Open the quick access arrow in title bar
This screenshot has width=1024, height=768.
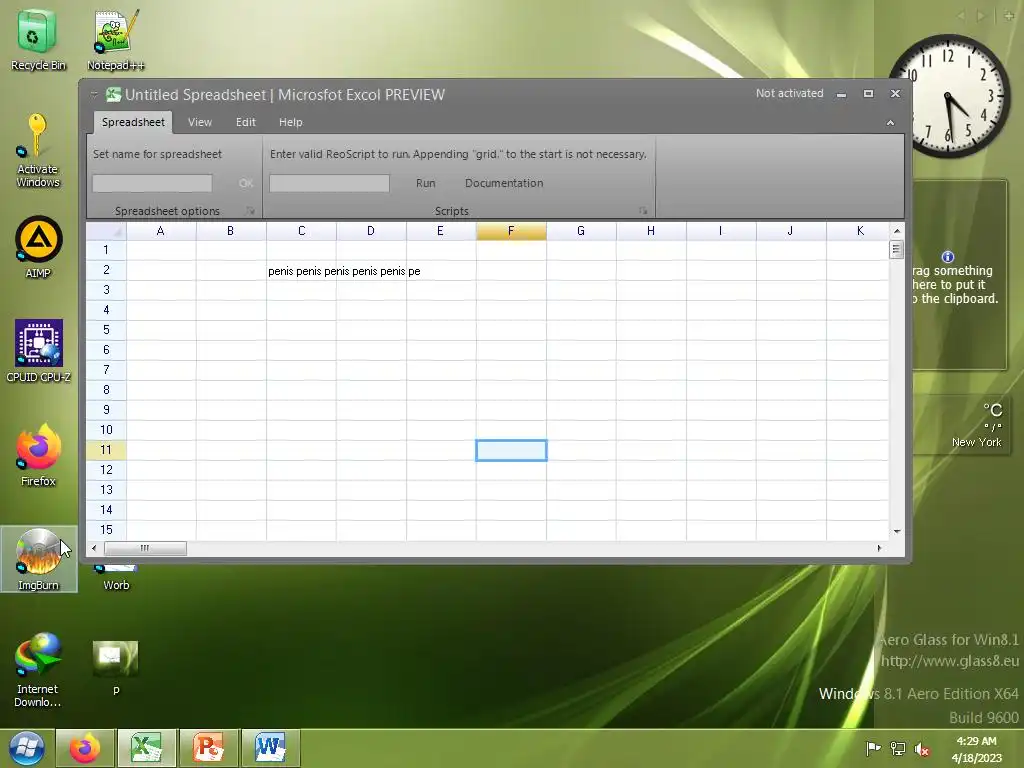tap(94, 95)
